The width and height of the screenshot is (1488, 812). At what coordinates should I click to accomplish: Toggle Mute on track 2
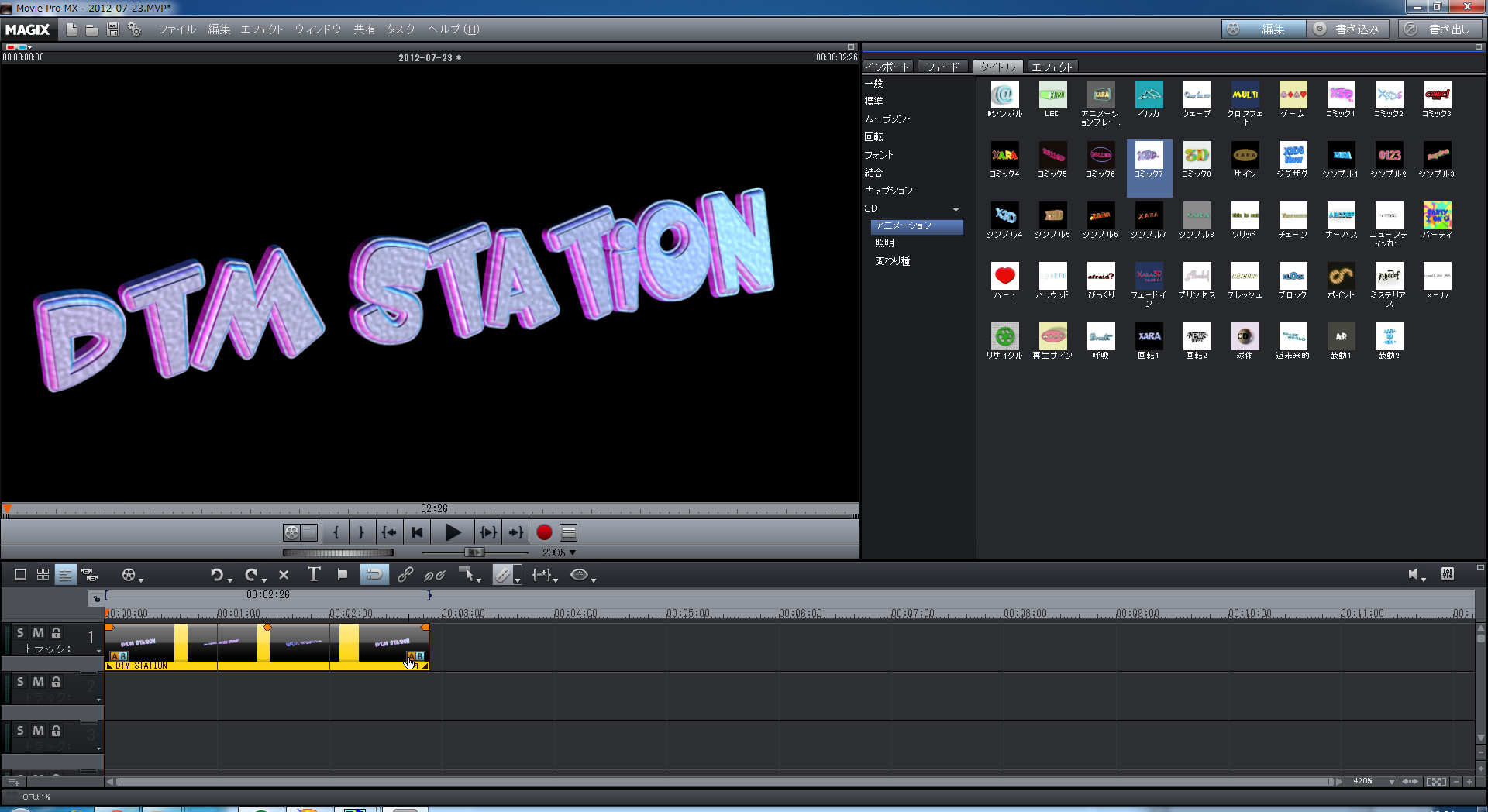click(x=38, y=682)
